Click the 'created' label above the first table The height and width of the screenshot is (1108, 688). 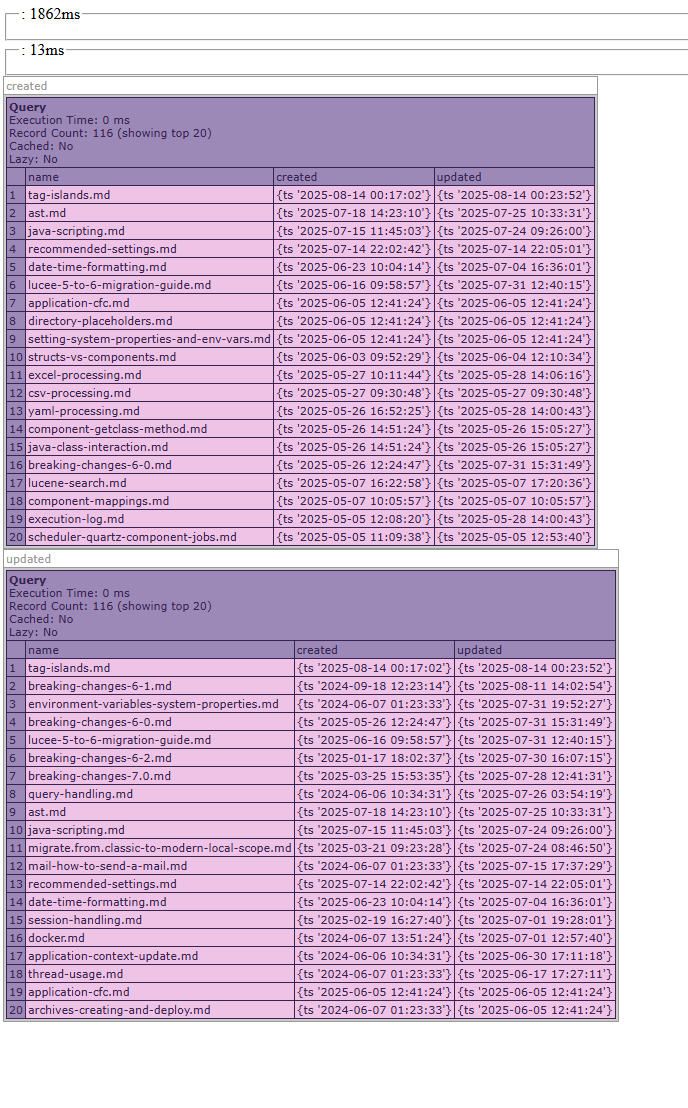click(x=27, y=86)
